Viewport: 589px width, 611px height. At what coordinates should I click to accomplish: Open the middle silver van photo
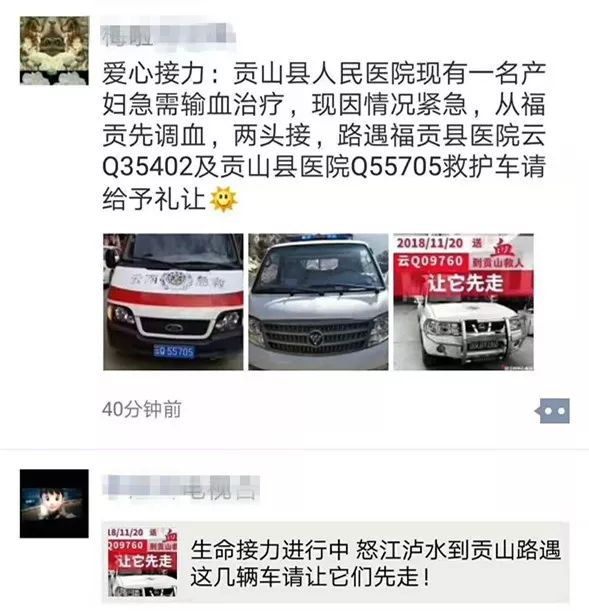coord(318,302)
